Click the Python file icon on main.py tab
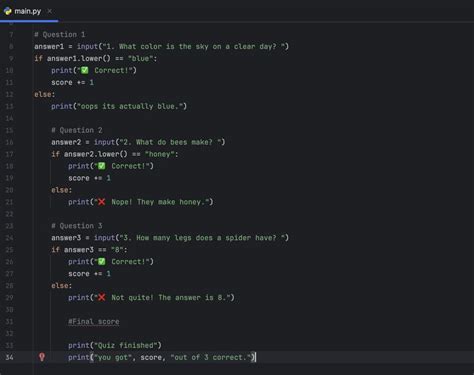The image size is (474, 375). pyautogui.click(x=8, y=11)
